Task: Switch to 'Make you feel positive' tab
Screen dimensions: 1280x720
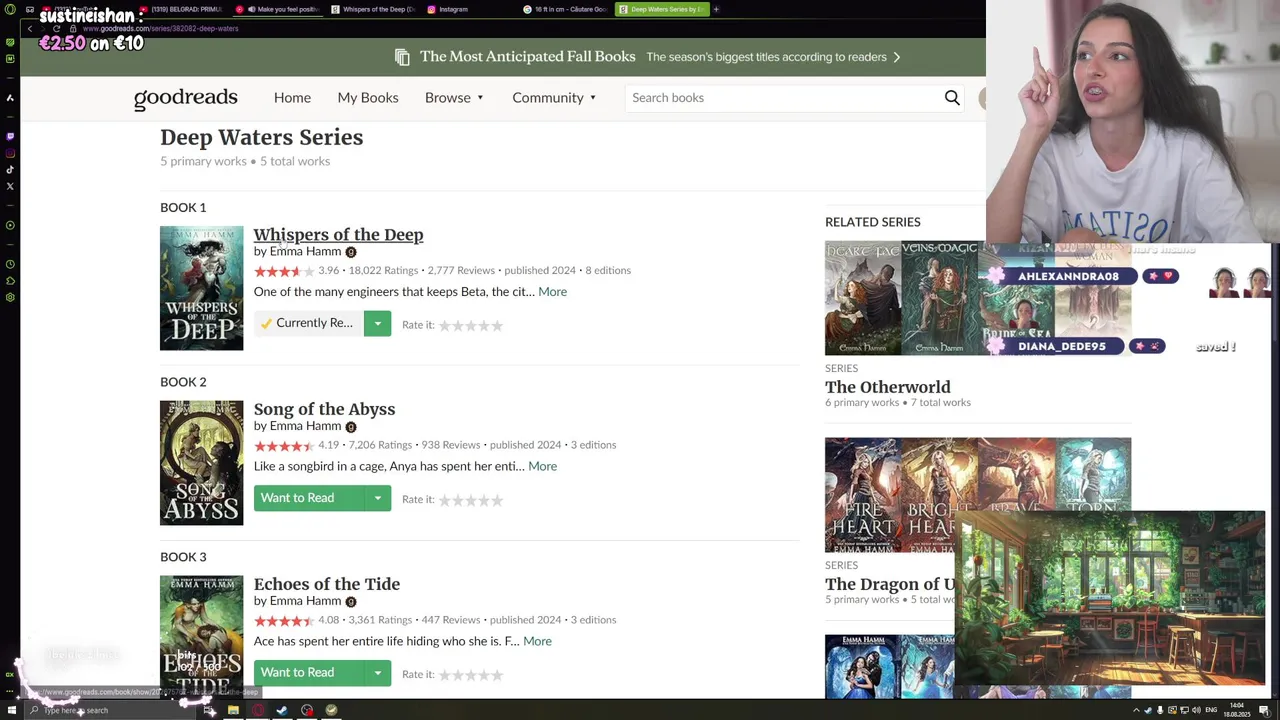Action: 277,9
